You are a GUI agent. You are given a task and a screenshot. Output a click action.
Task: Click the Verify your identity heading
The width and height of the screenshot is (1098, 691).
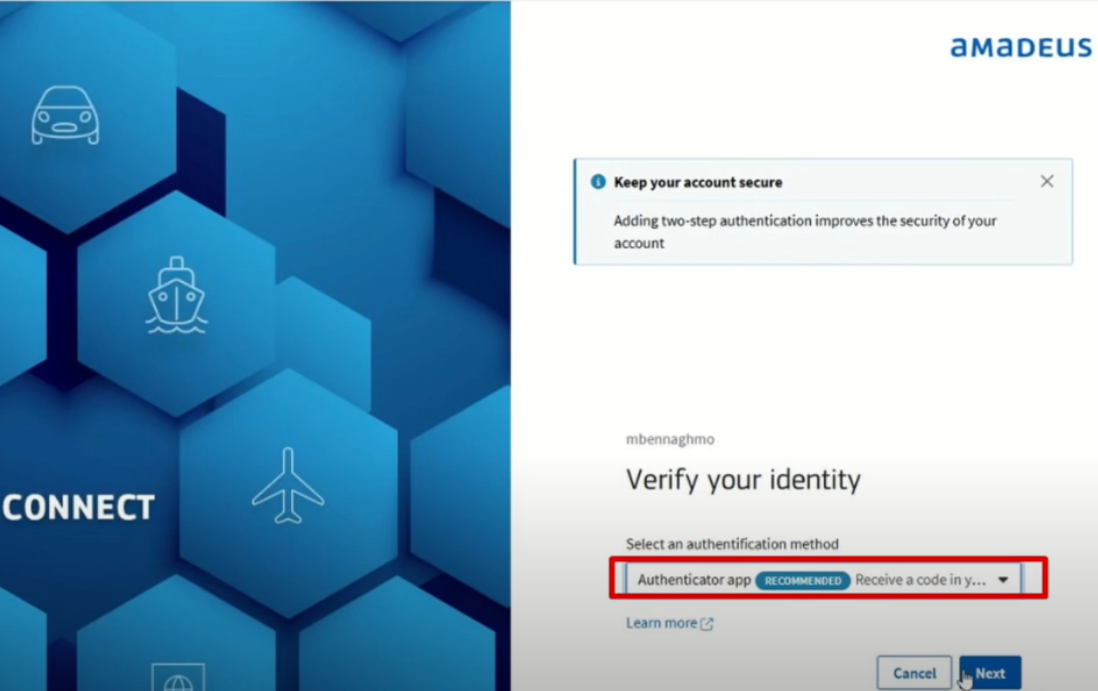click(743, 480)
